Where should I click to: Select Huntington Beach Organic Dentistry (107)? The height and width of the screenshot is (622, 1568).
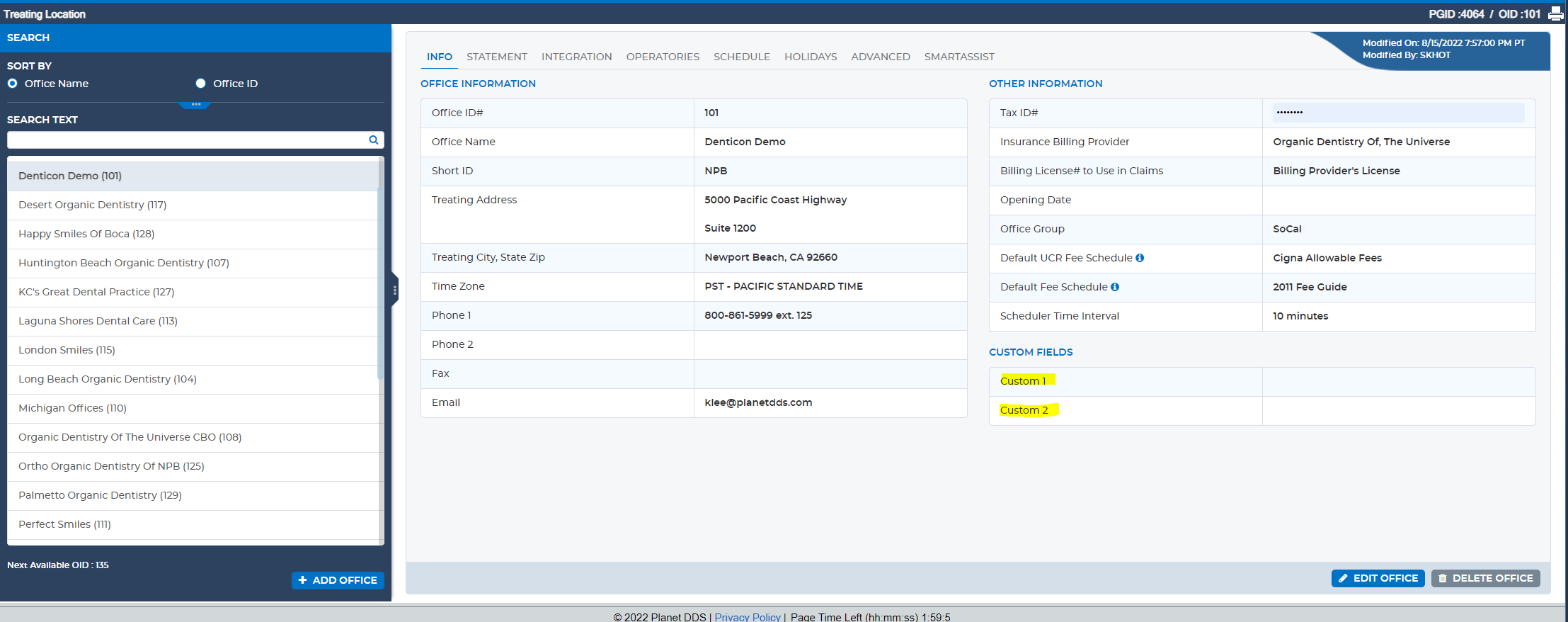click(193, 263)
